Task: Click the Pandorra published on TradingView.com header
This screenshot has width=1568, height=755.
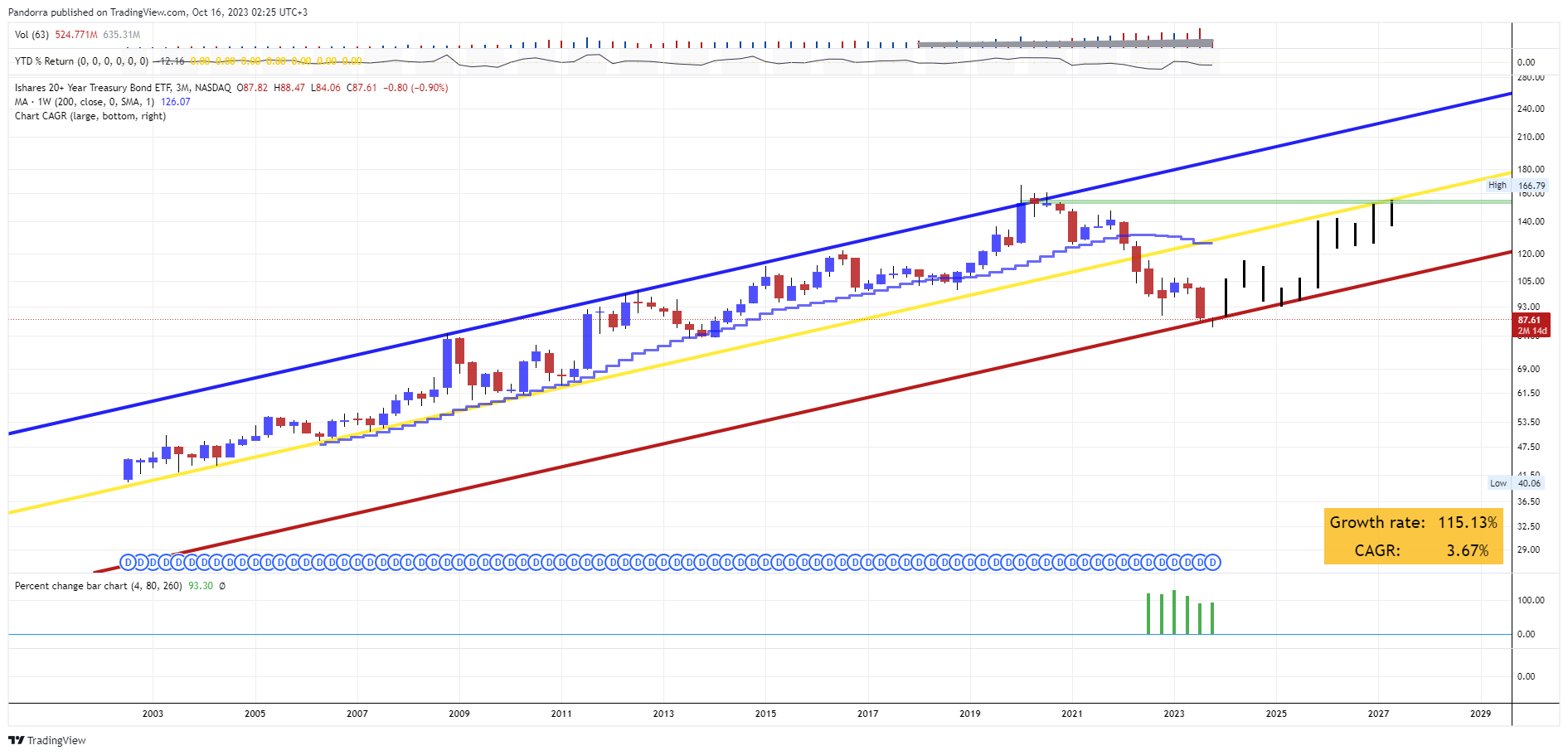Action: (158, 12)
